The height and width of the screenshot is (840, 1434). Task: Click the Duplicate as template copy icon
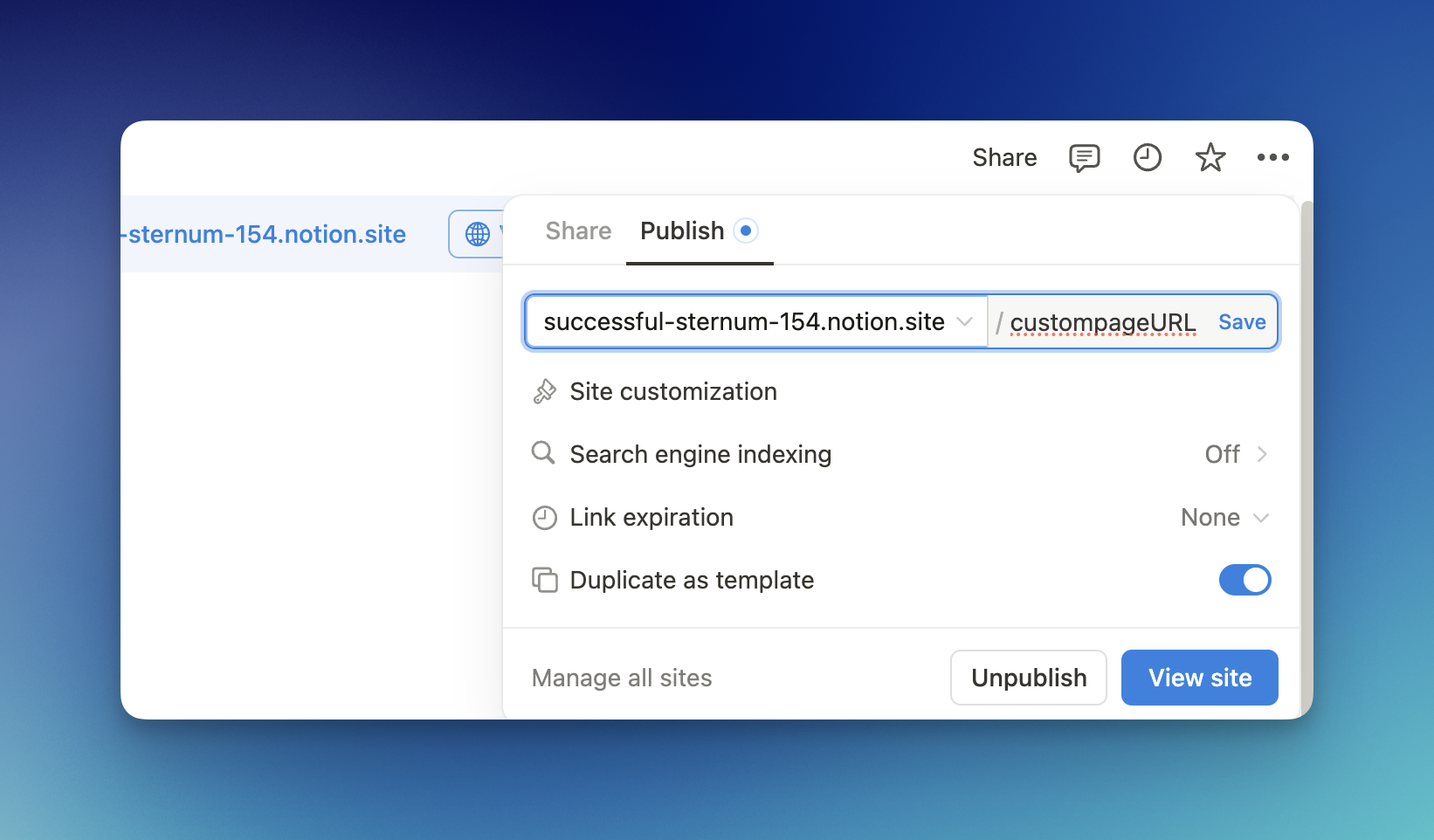coord(544,581)
